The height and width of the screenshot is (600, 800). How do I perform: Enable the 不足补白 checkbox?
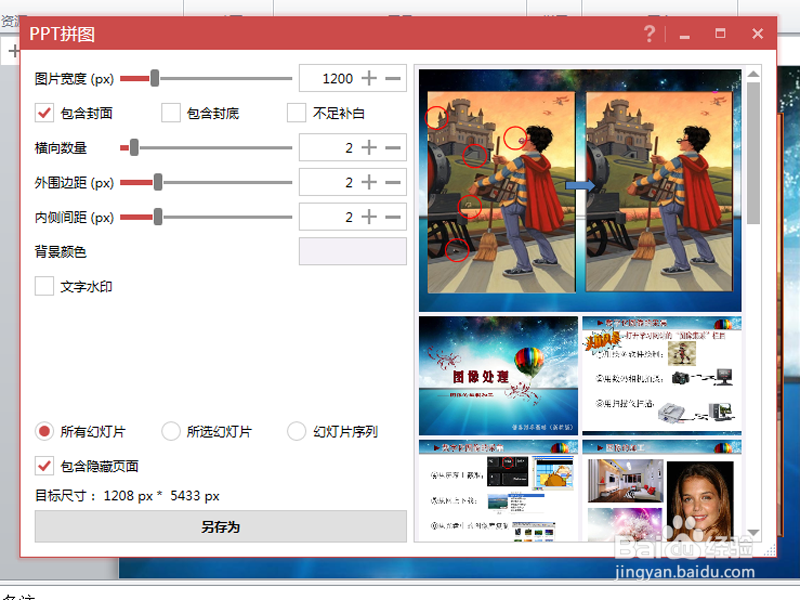[296, 113]
